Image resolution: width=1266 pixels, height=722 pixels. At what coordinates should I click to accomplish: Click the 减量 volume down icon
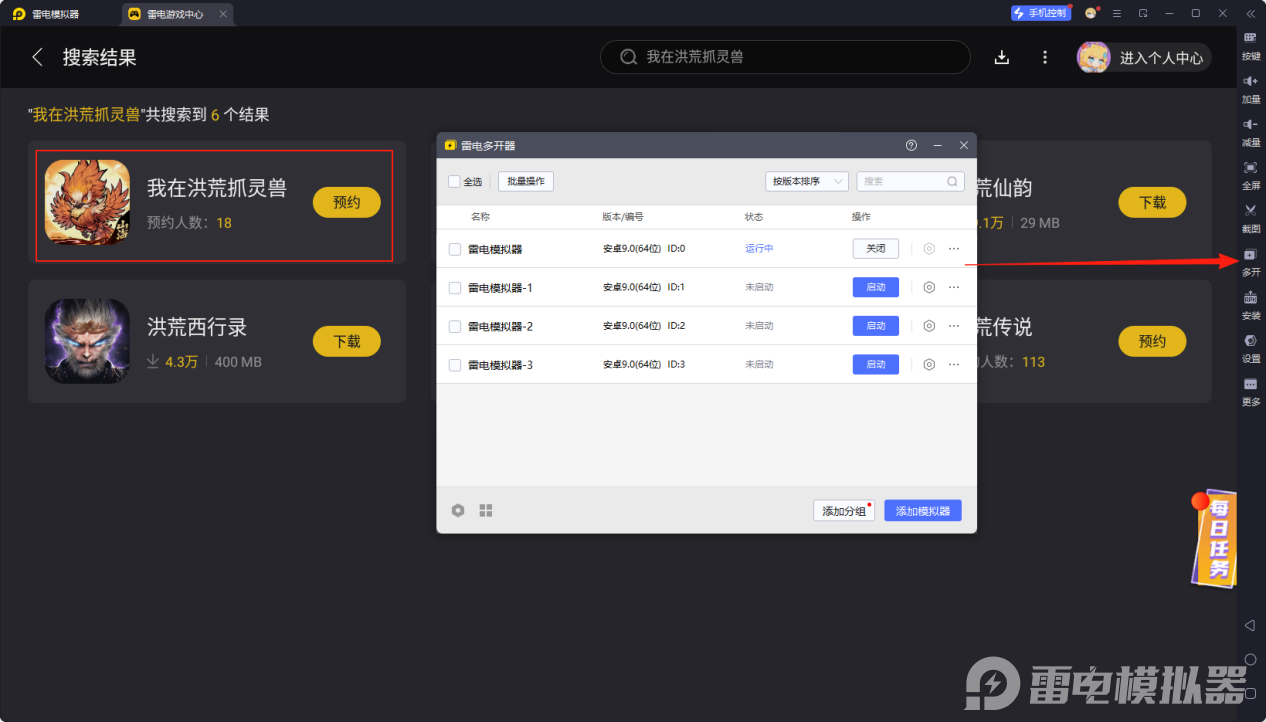coord(1250,130)
